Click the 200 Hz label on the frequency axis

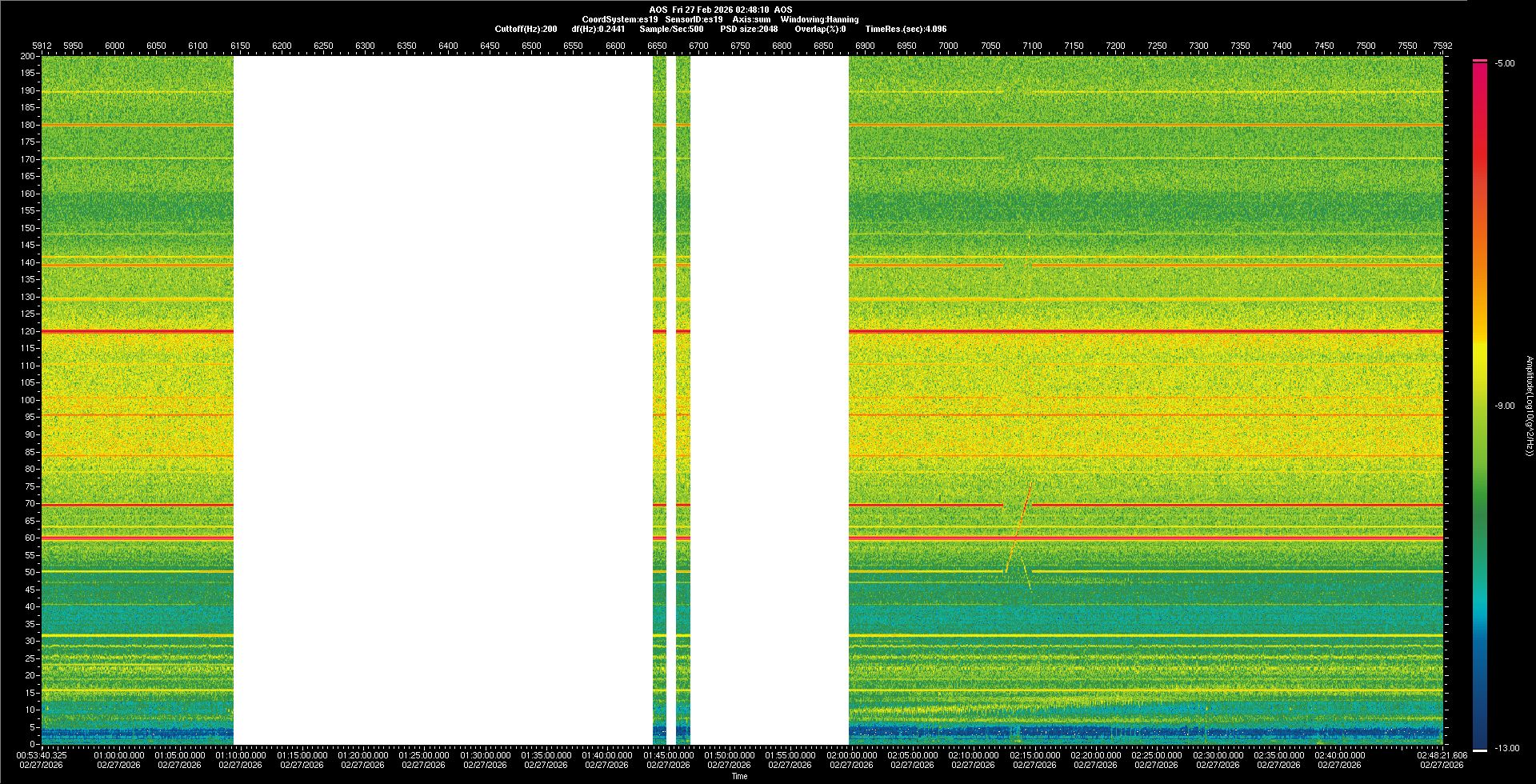28,56
